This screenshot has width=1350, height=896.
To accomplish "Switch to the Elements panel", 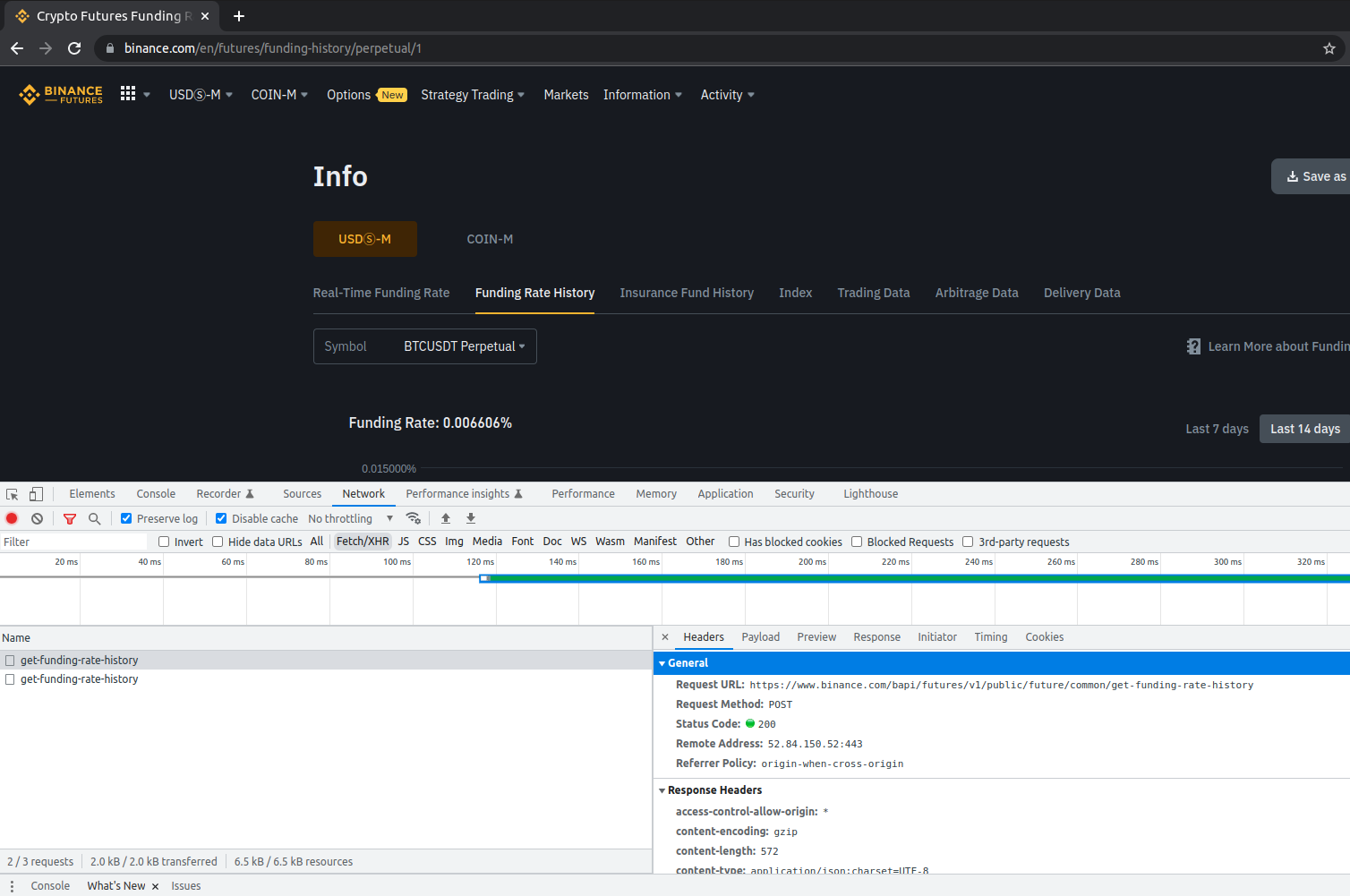I will pos(92,494).
